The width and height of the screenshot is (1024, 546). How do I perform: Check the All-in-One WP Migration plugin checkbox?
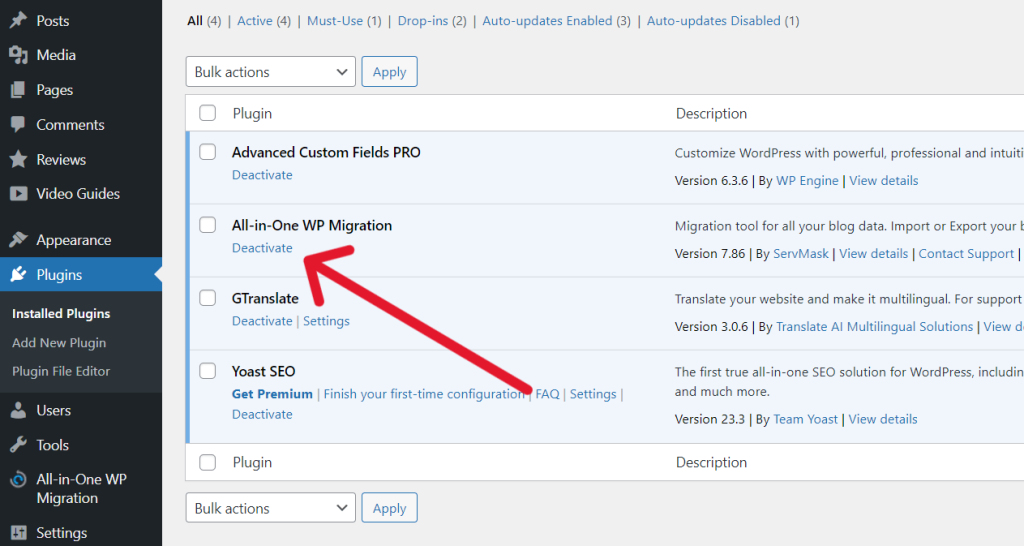coord(208,225)
